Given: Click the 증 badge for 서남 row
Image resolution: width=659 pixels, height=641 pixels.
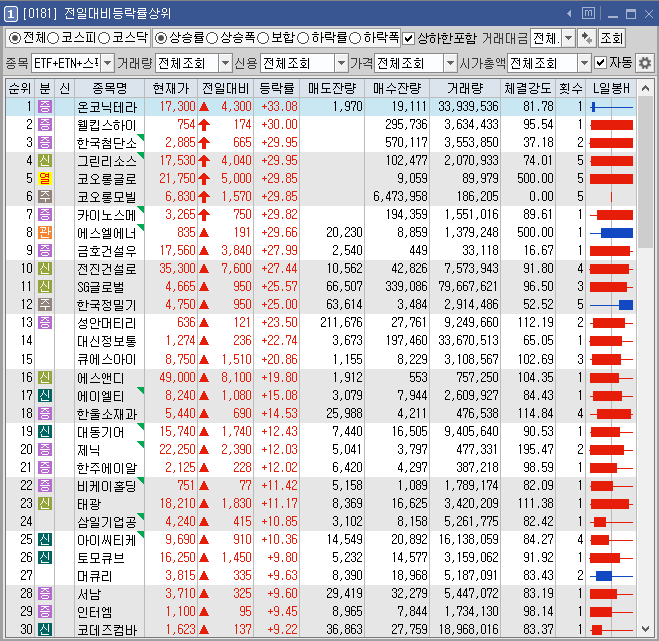Looking at the screenshot, I should pos(45,594).
